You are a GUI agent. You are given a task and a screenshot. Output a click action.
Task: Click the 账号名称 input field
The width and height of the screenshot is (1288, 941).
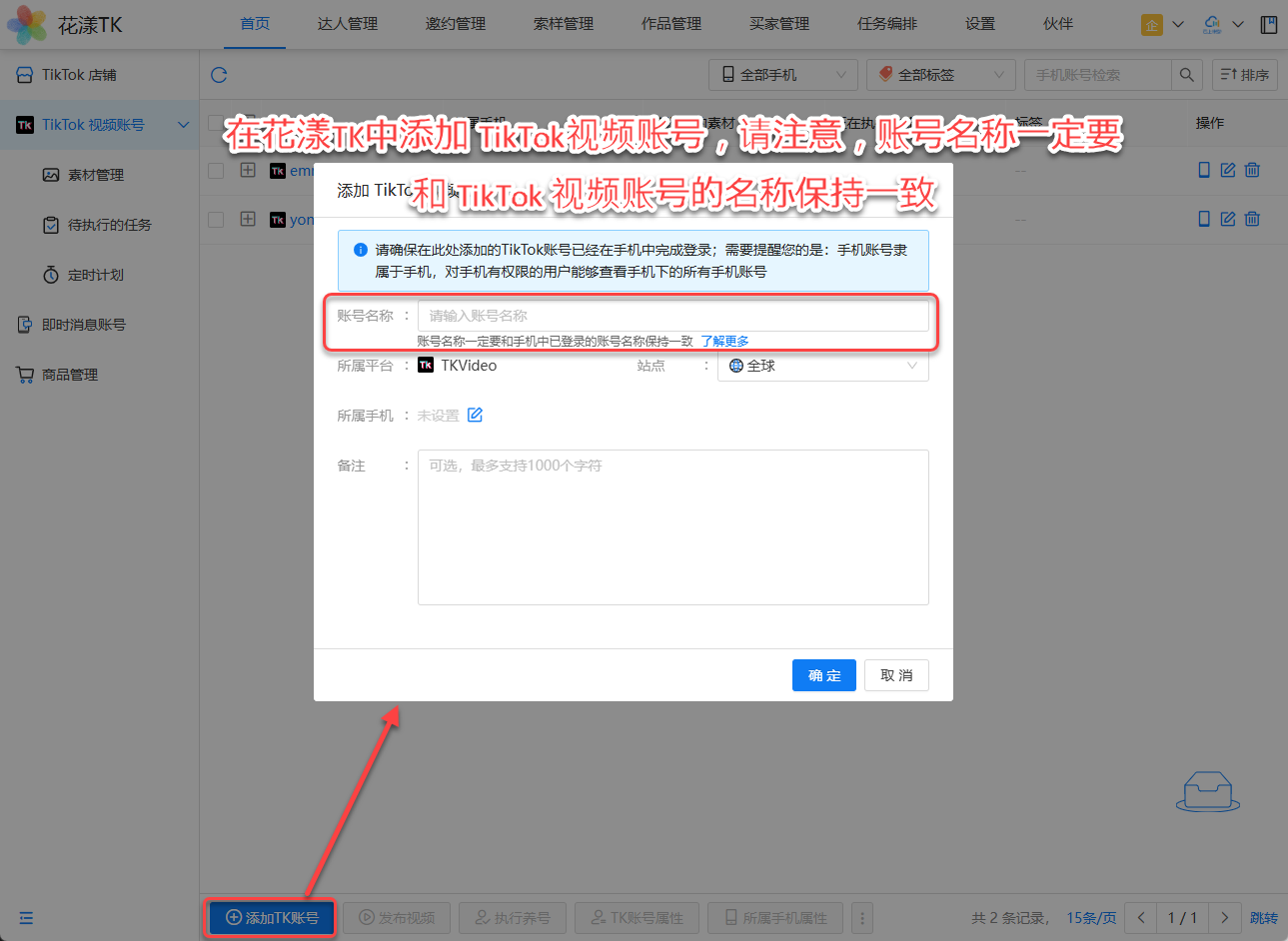pos(672,316)
